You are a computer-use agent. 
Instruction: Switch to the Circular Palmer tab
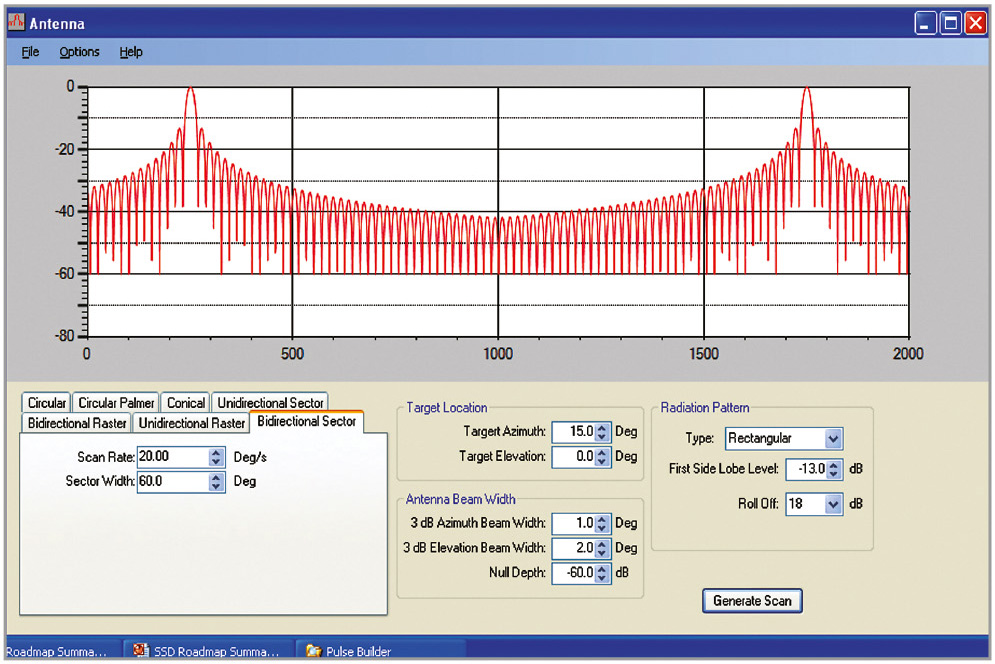point(116,403)
